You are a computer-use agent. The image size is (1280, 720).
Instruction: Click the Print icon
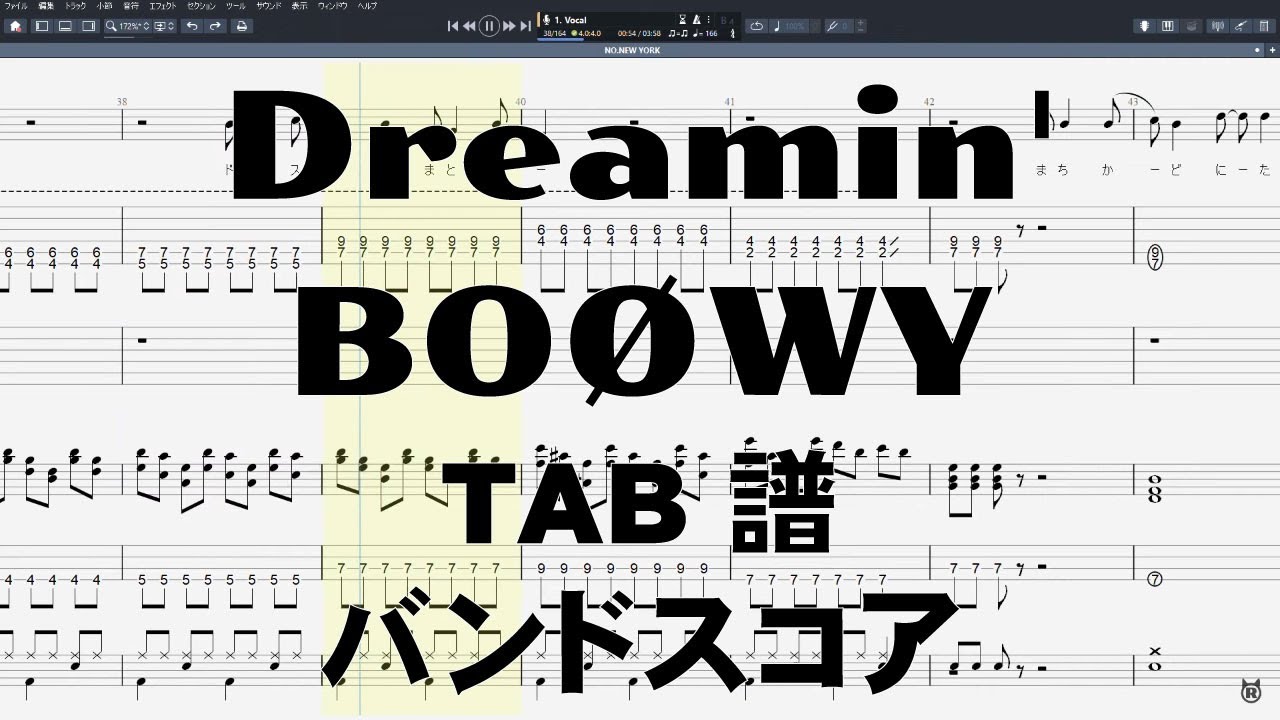coord(241,26)
